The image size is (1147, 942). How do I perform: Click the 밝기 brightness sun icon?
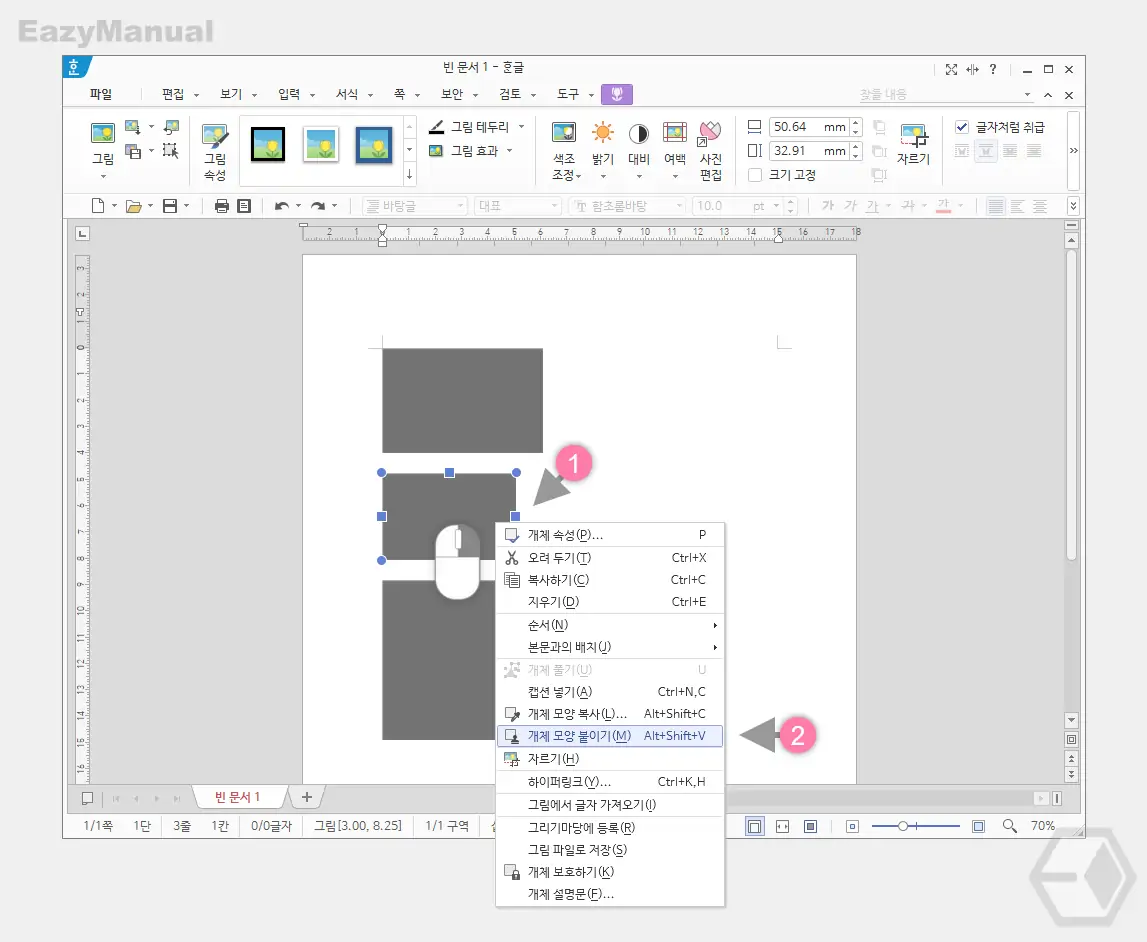[x=603, y=133]
